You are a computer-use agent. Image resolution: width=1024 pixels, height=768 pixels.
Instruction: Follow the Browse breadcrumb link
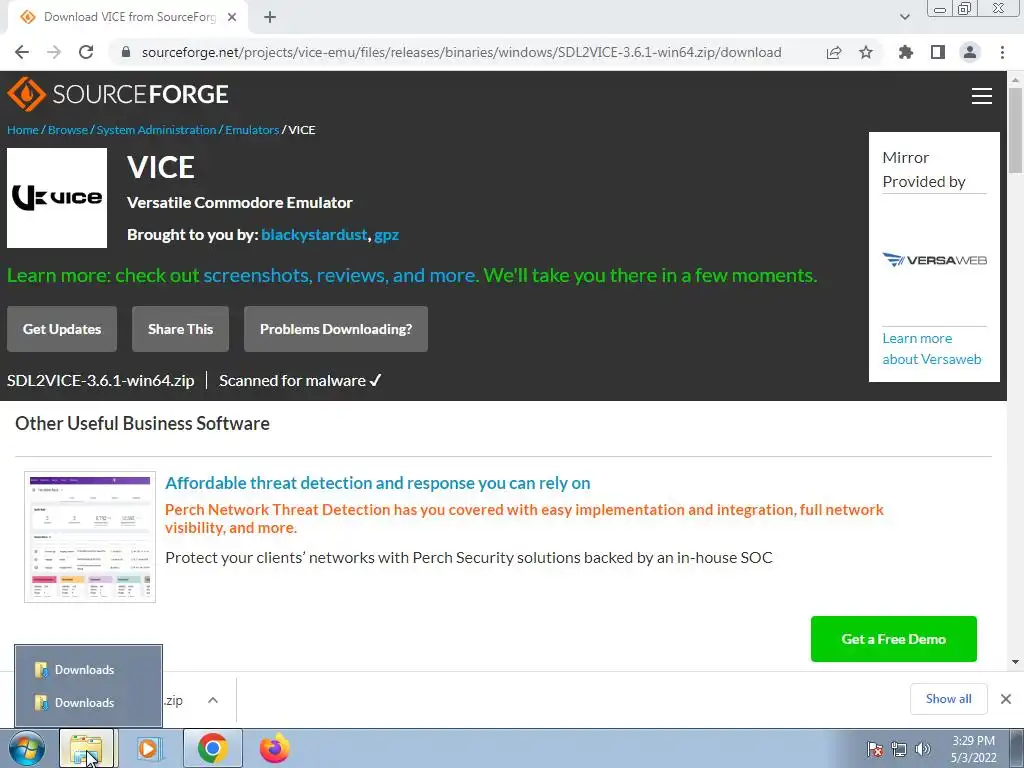(x=67, y=130)
